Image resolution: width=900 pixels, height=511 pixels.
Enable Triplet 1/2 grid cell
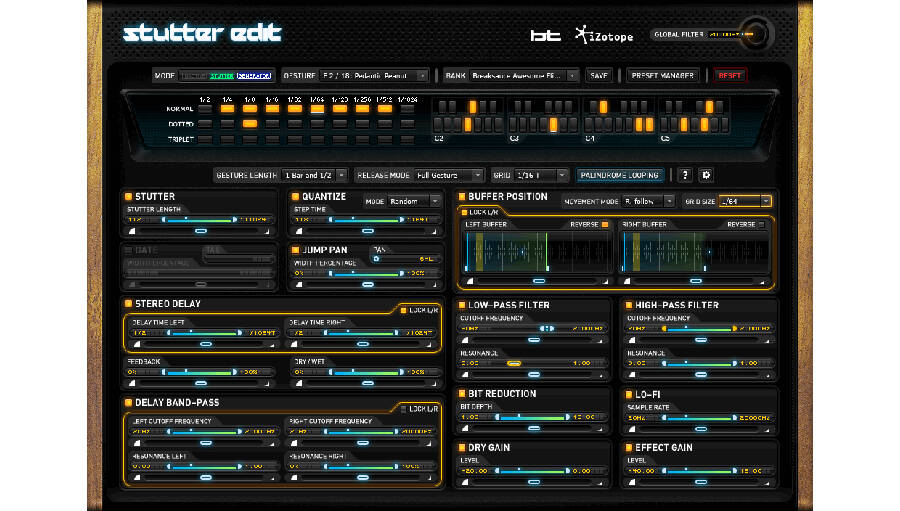(205, 139)
